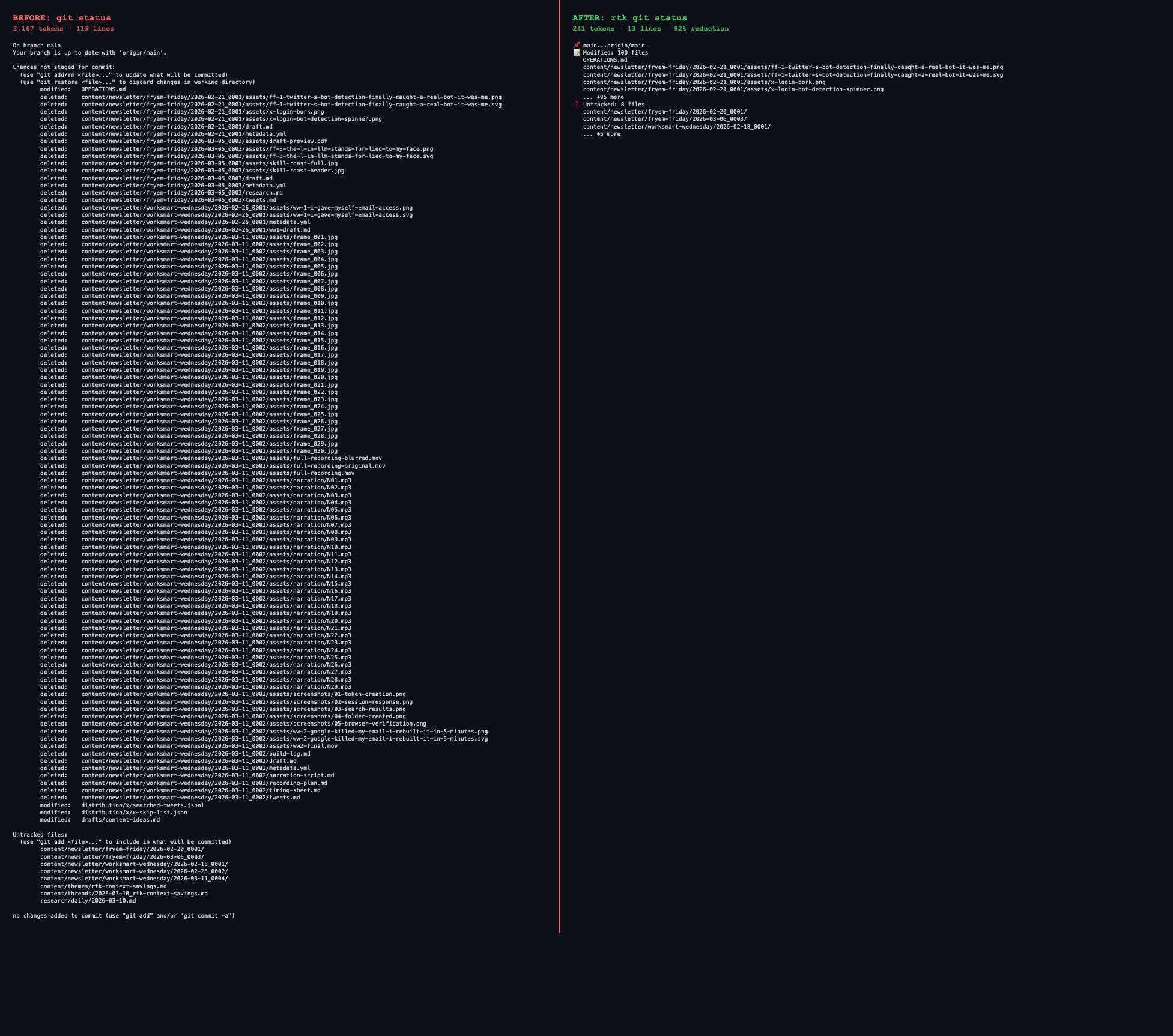Click the 'Untracked files:' heading on left
Image resolution: width=1173 pixels, height=1036 pixels.
coord(40,835)
